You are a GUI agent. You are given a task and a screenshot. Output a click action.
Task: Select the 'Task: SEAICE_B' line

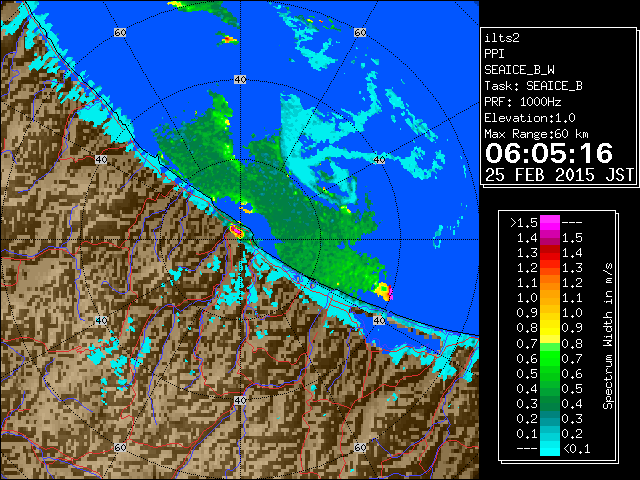pyautogui.click(x=533, y=86)
